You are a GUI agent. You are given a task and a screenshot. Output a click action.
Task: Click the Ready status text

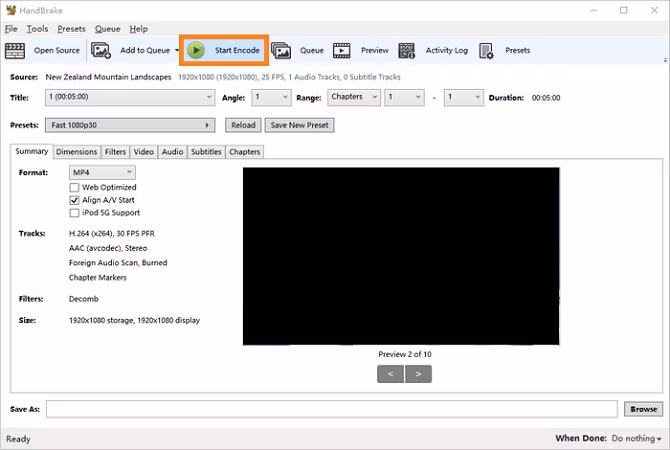18,439
